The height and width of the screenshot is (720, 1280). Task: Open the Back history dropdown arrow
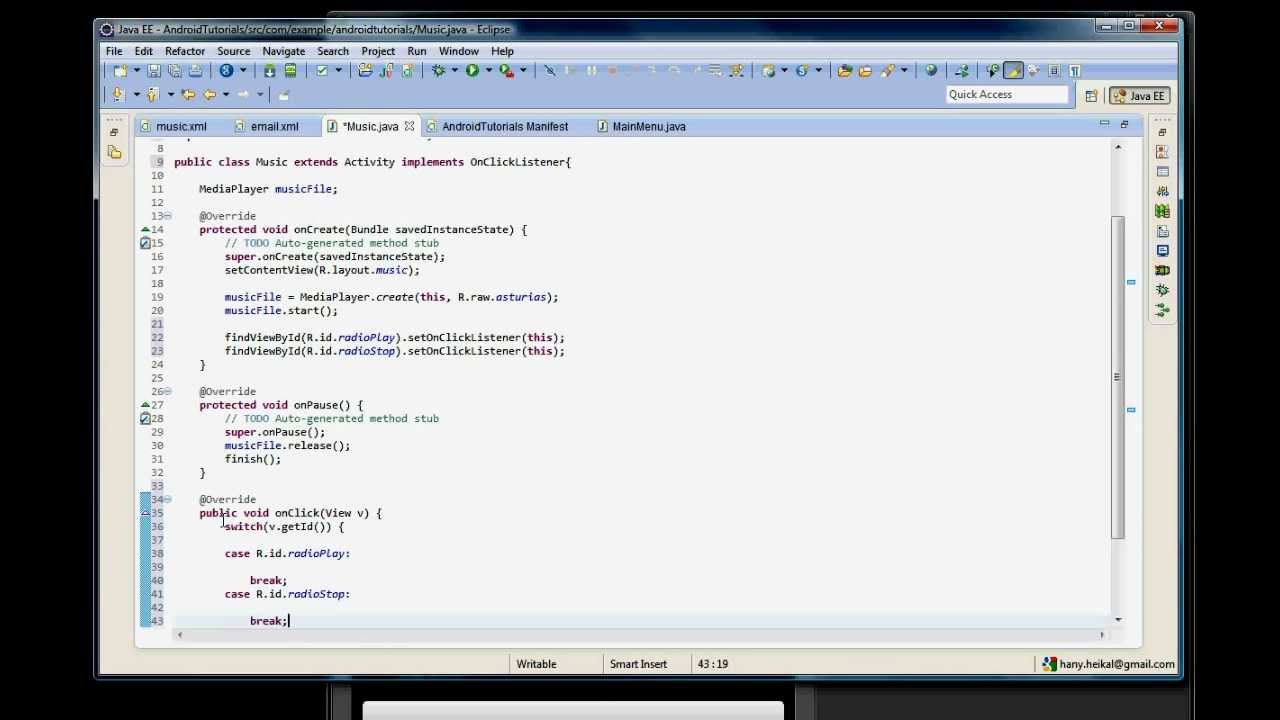click(226, 95)
